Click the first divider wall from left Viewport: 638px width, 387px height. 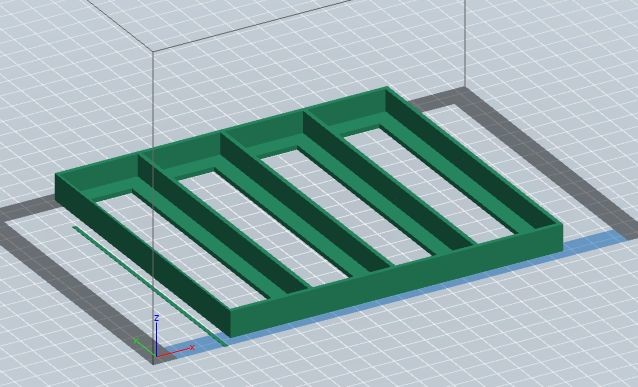[x=223, y=223]
